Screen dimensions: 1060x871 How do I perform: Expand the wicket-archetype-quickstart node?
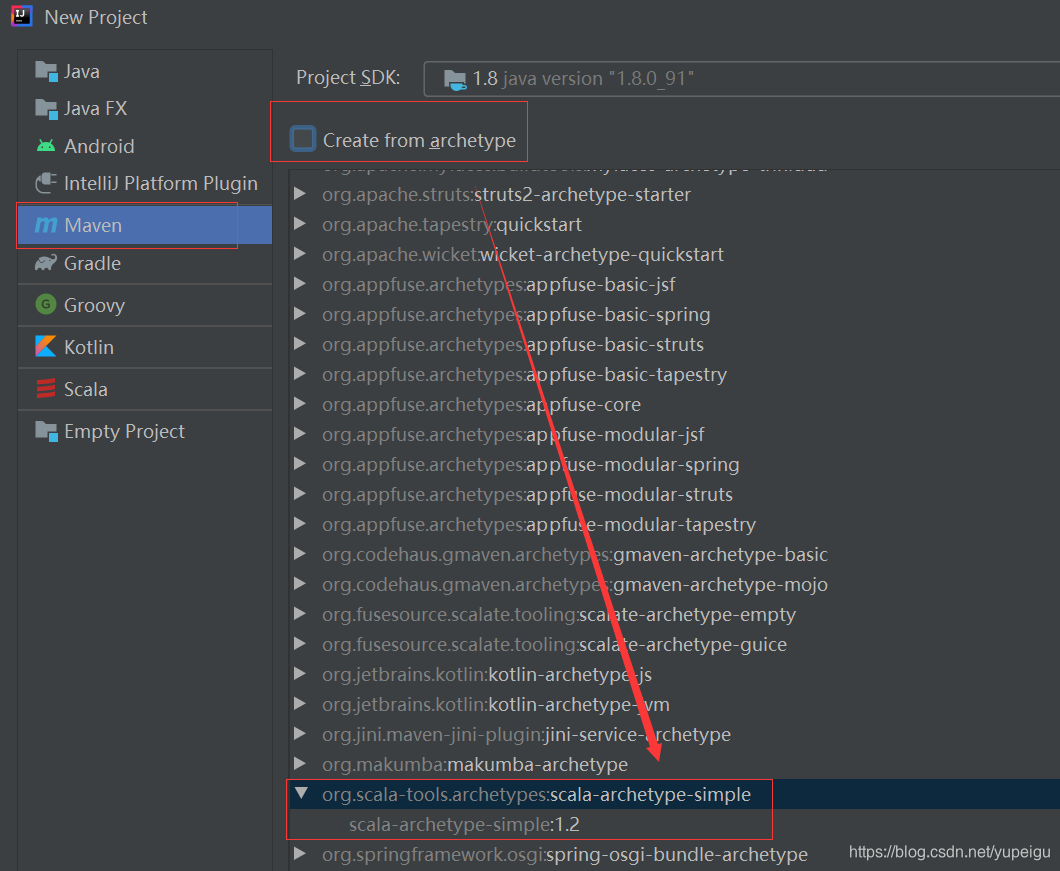(300, 254)
